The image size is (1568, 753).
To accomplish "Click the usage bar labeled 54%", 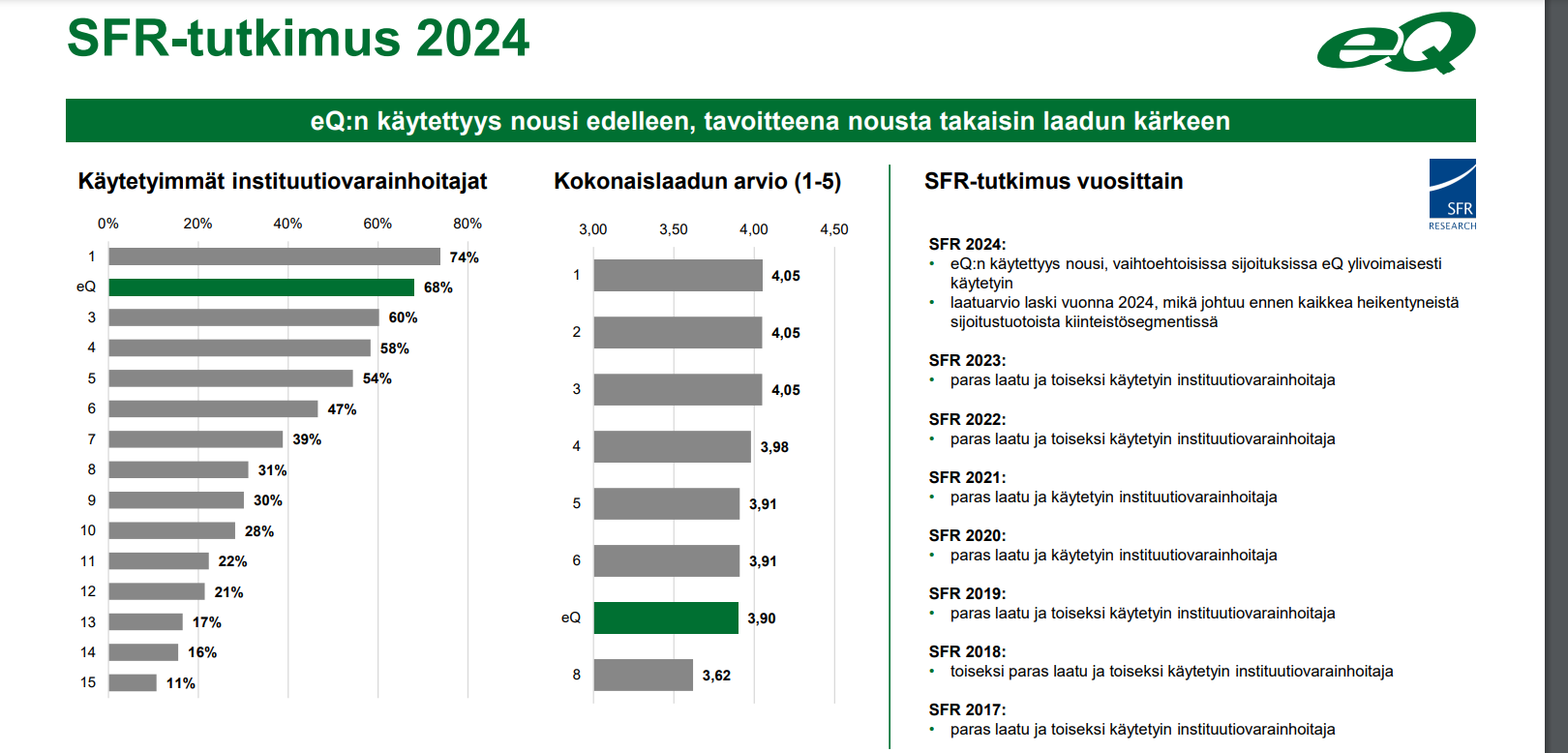I will (x=230, y=378).
